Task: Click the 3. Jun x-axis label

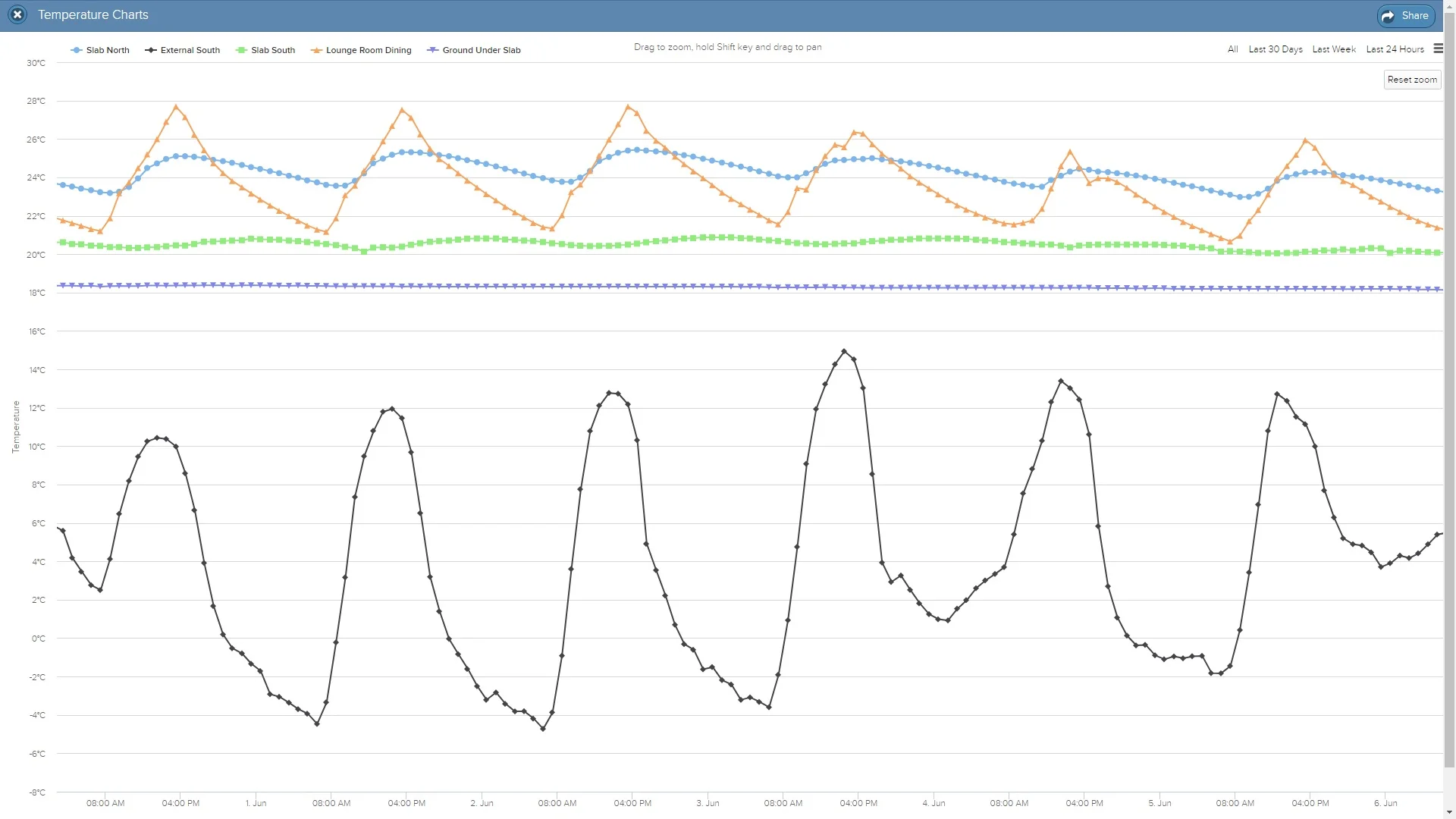Action: click(x=708, y=803)
